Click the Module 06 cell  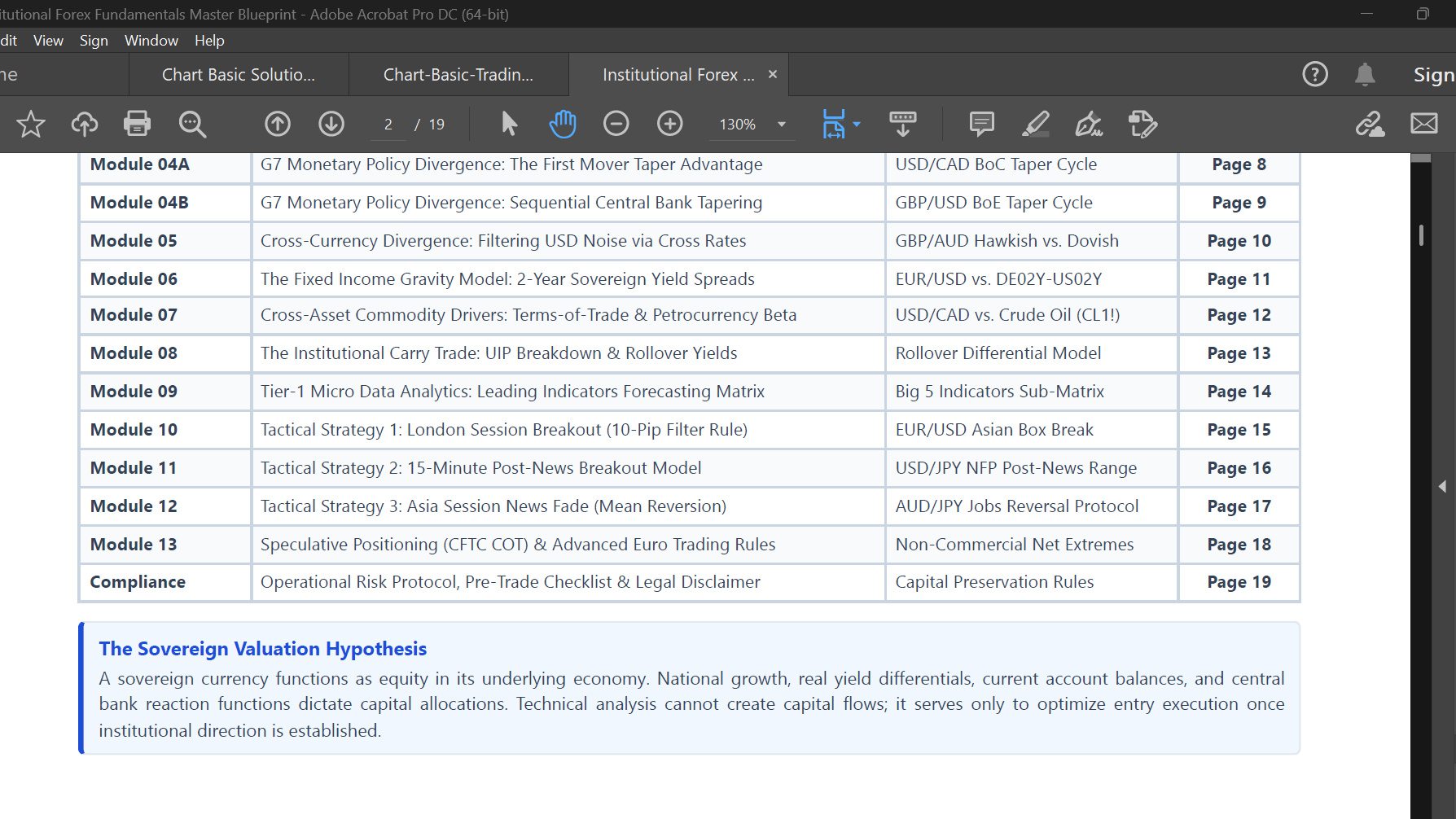(165, 279)
